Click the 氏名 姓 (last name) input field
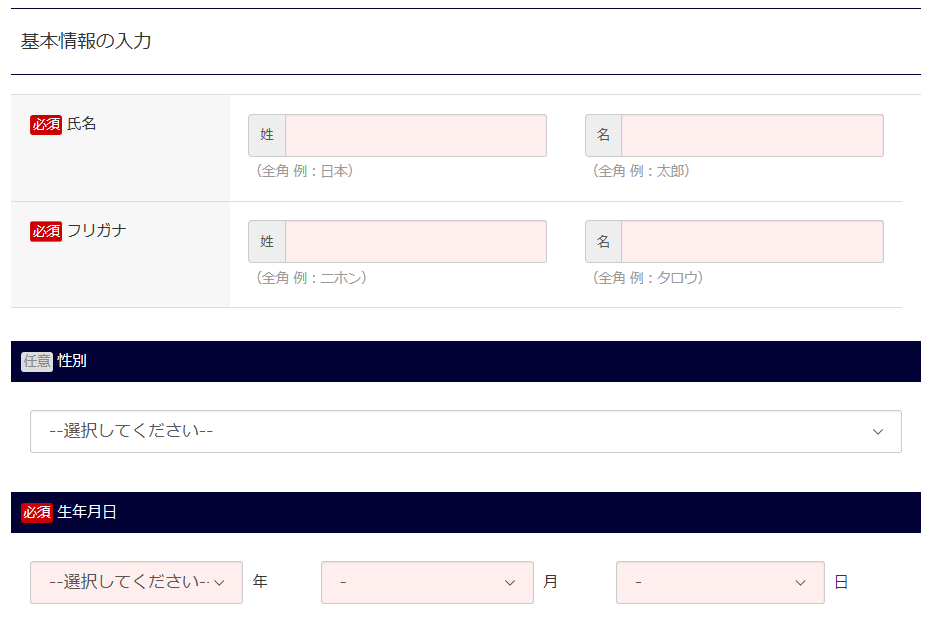Screen dimensions: 932x637 point(416,135)
